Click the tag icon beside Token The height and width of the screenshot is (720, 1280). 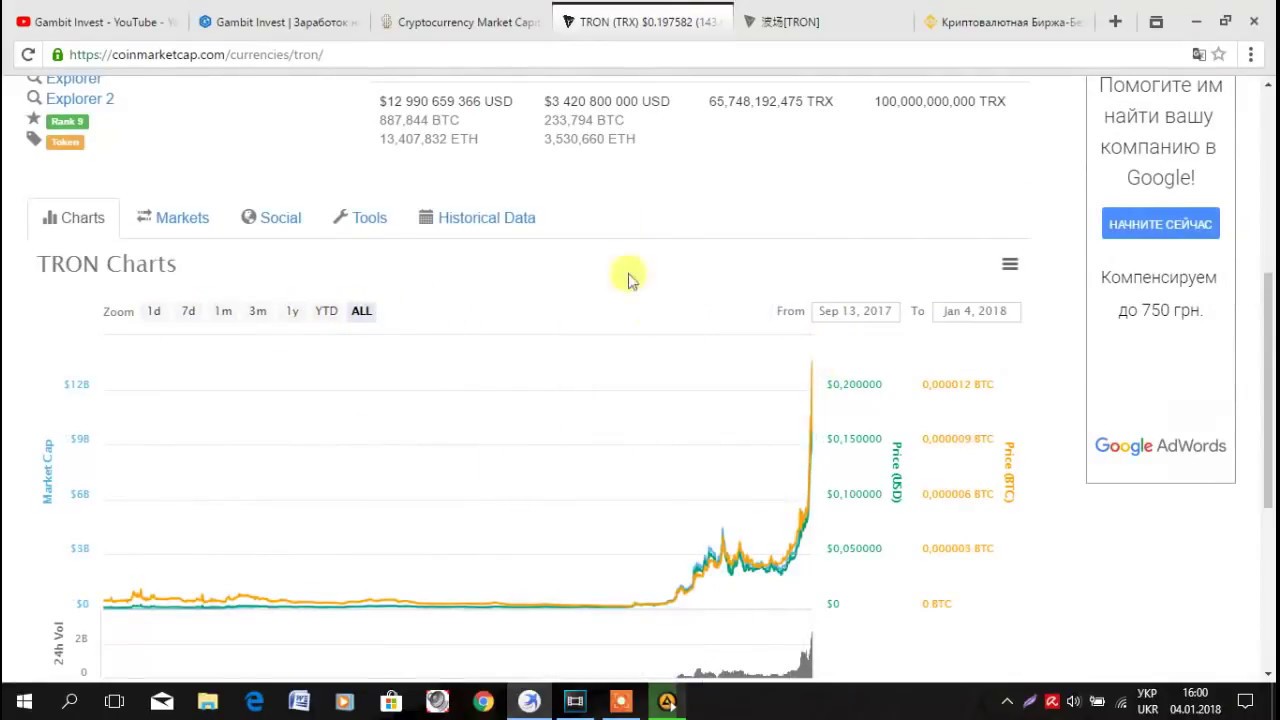34,140
